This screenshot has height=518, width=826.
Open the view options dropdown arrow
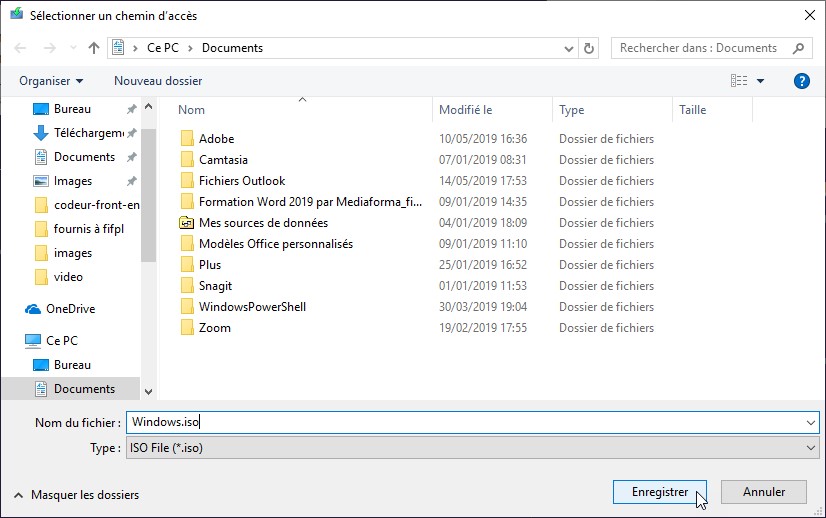click(x=761, y=81)
